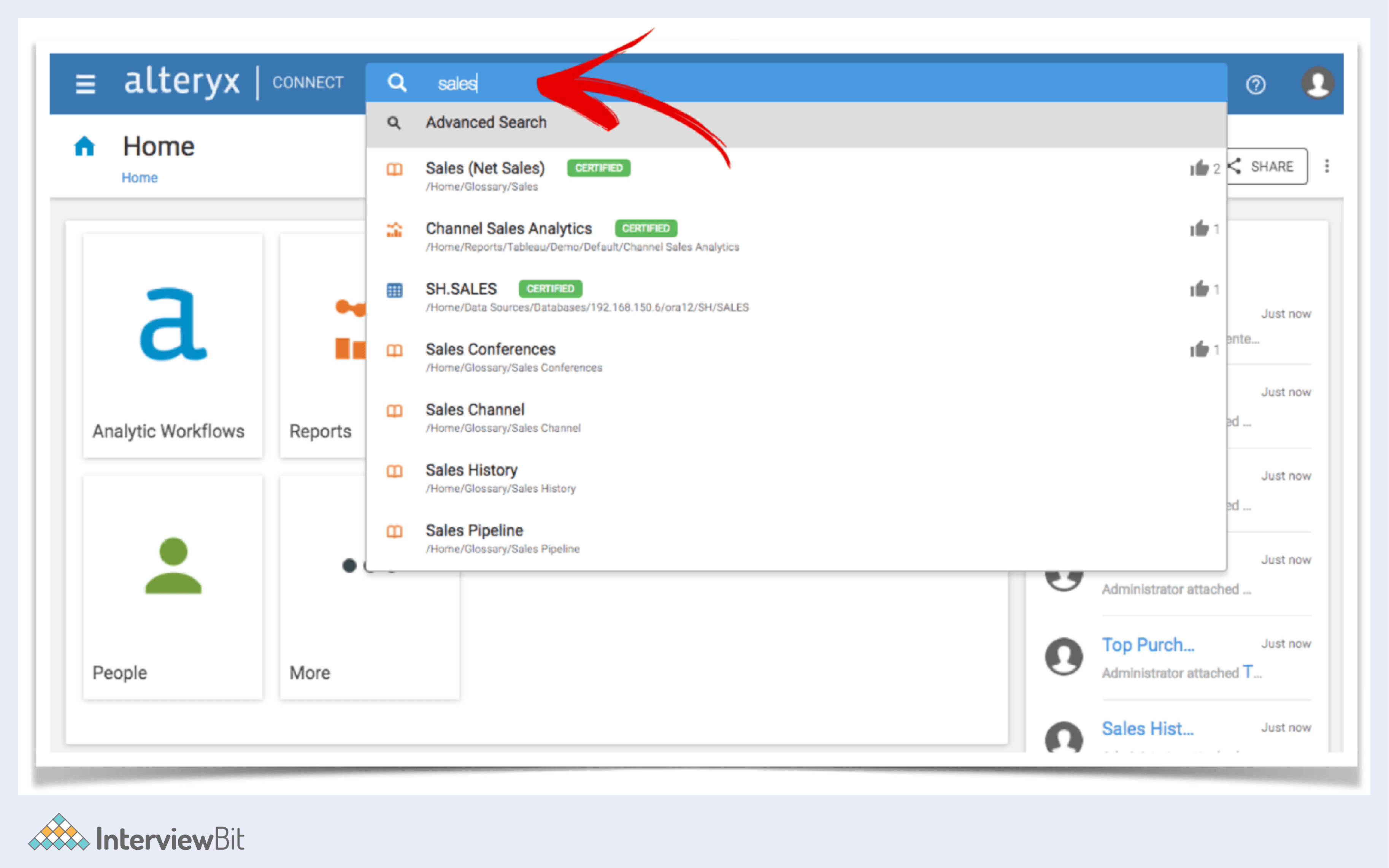The width and height of the screenshot is (1389, 868).
Task: Click the Sales Hist... activity link
Action: pos(1148,729)
